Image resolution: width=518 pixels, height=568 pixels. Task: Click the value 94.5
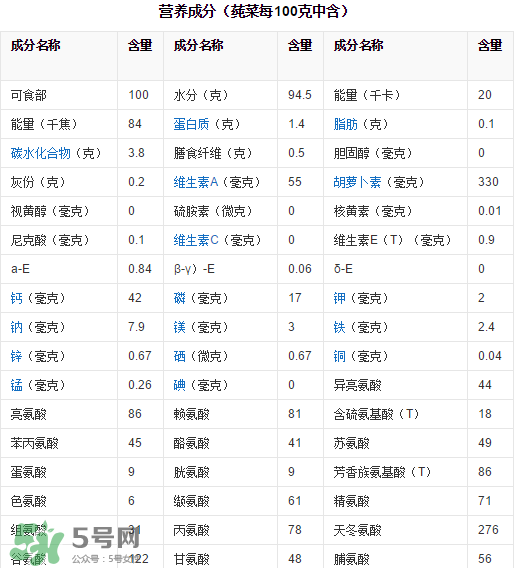(300, 95)
